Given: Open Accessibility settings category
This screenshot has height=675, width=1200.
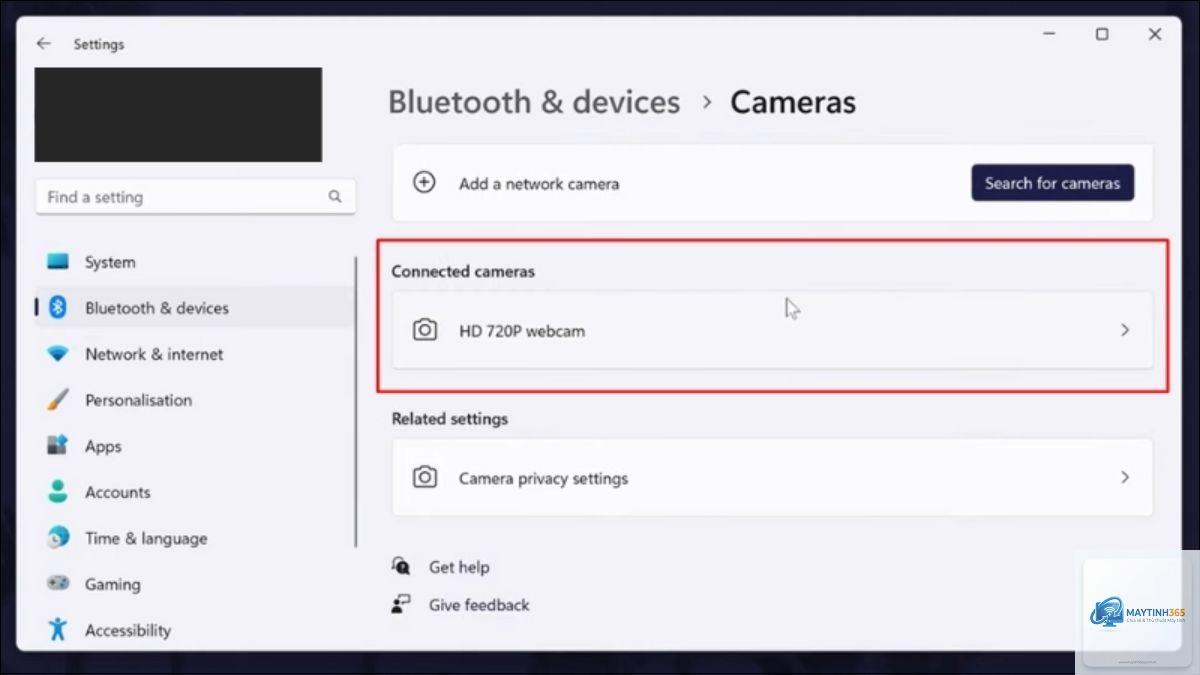Looking at the screenshot, I should 194,630.
